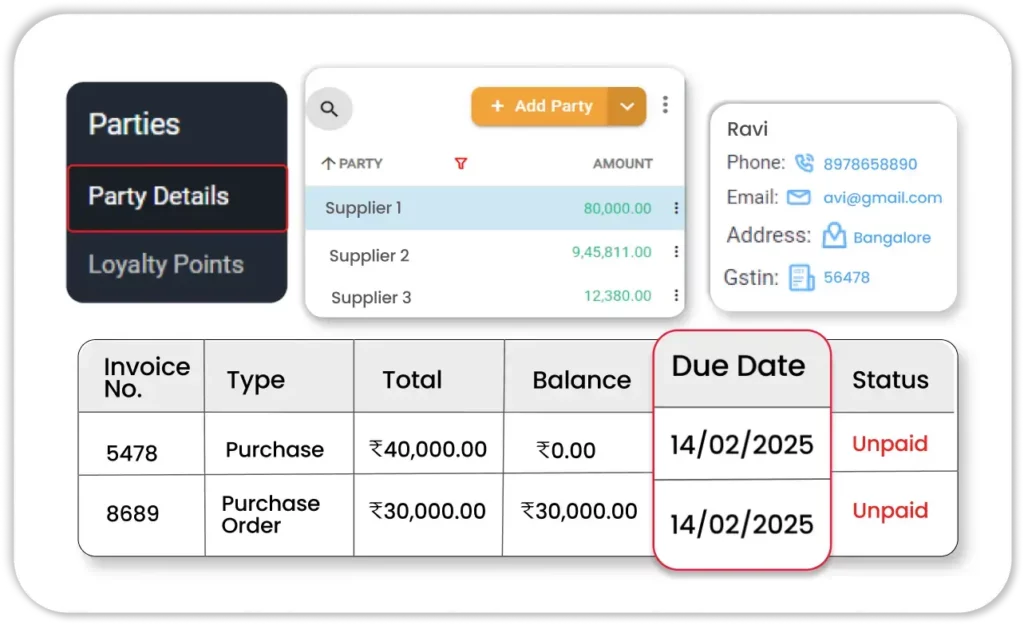The image size is (1024, 625).
Task: Click the avi@gmail.com email link
Action: (882, 198)
